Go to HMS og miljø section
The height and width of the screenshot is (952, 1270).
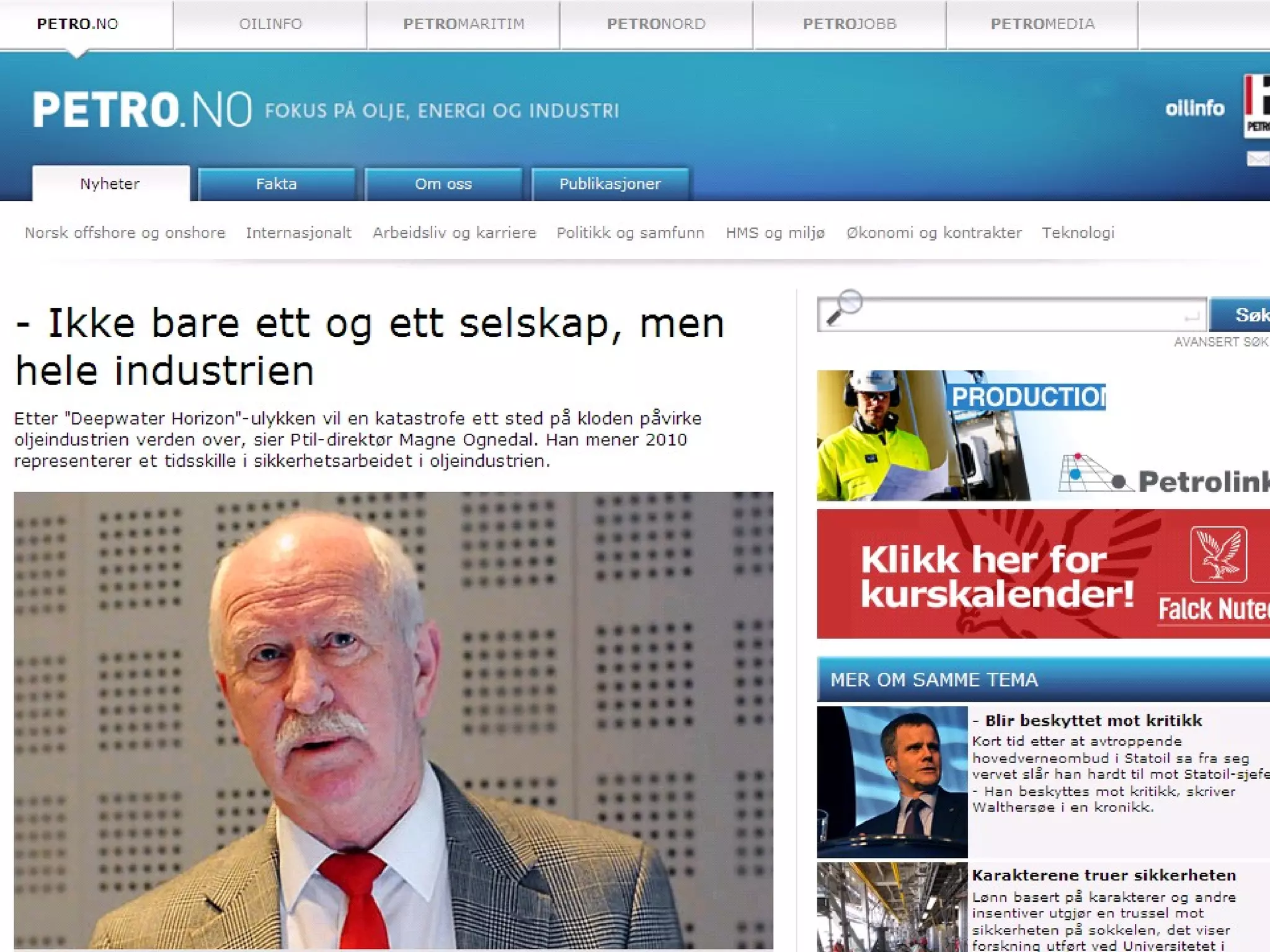pyautogui.click(x=775, y=233)
